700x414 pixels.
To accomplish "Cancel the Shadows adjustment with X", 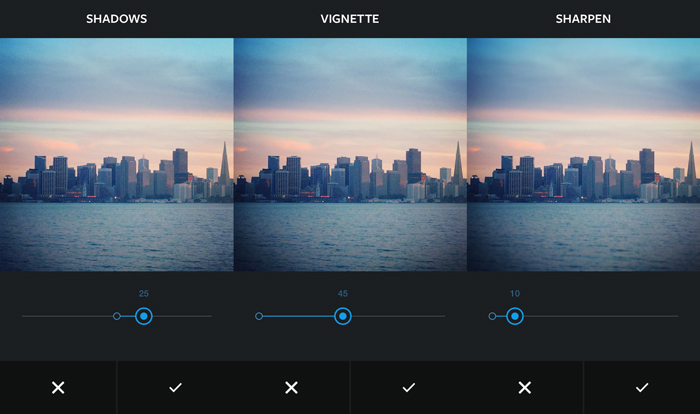I will coord(58,387).
